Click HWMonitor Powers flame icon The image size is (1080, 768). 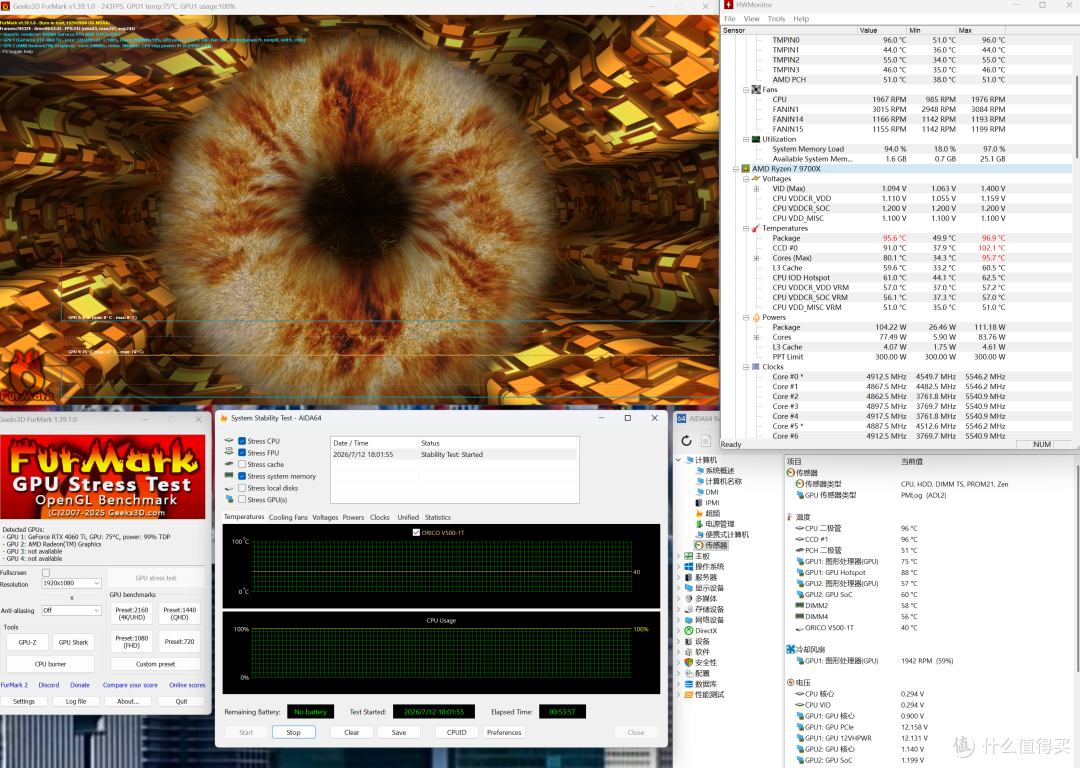(x=756, y=318)
